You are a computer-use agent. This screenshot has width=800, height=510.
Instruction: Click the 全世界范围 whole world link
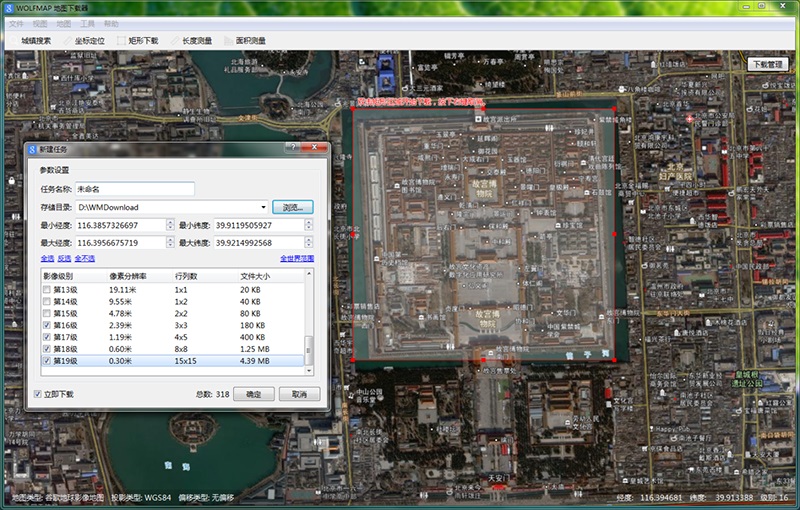[297, 259]
